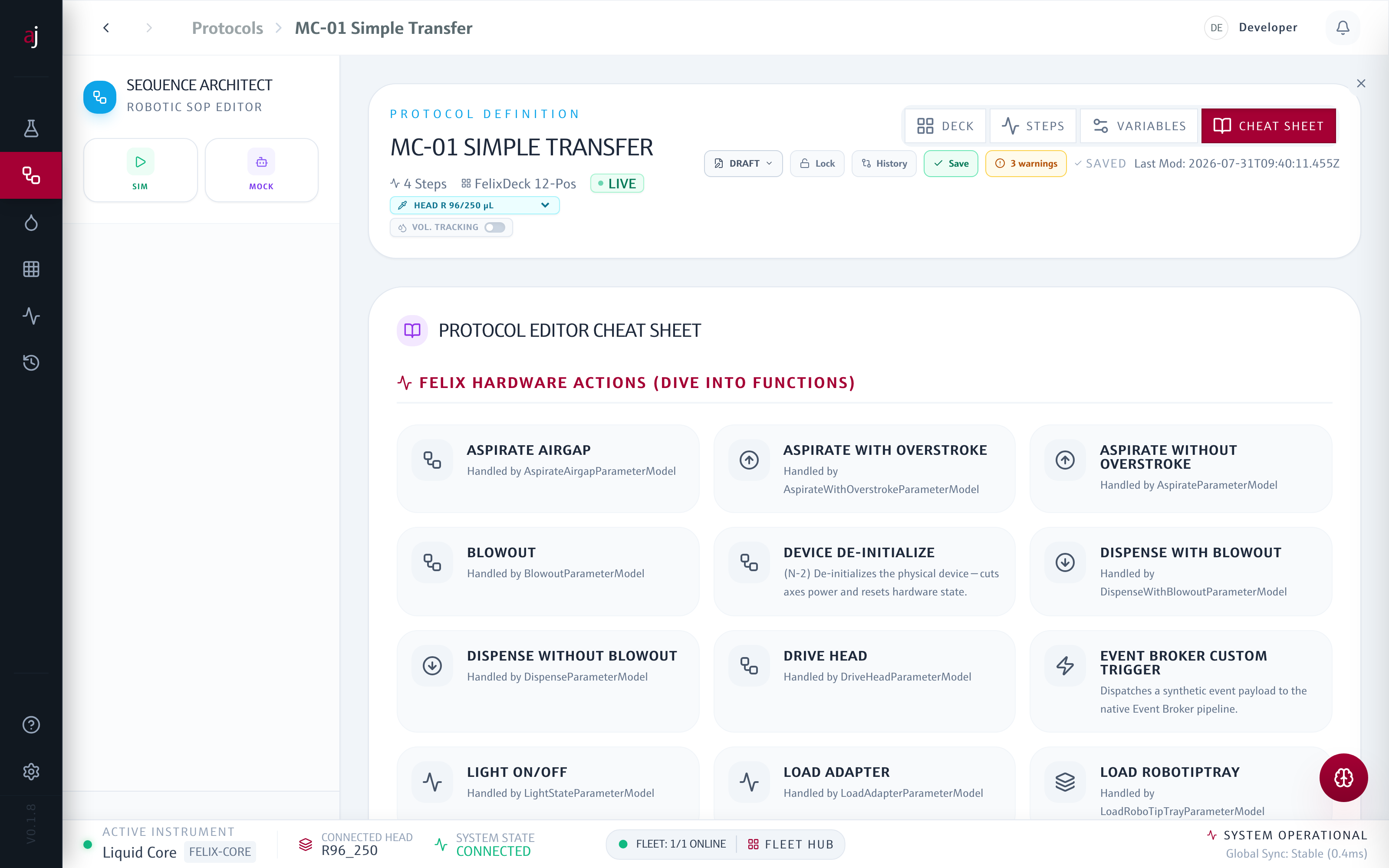The image size is (1389, 868).
Task: Run the SIM simulation button
Action: [141, 170]
